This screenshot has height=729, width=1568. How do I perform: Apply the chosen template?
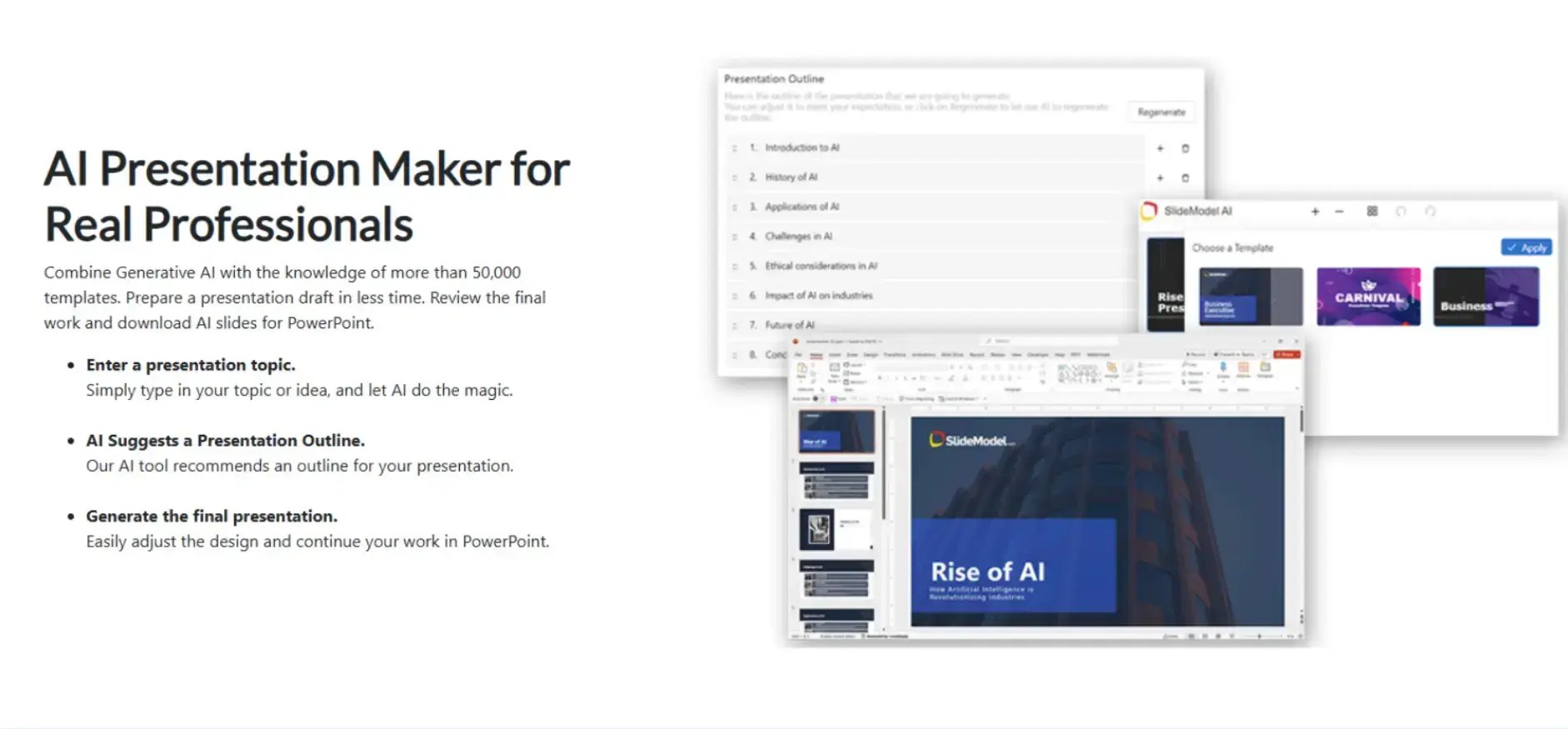pos(1526,247)
